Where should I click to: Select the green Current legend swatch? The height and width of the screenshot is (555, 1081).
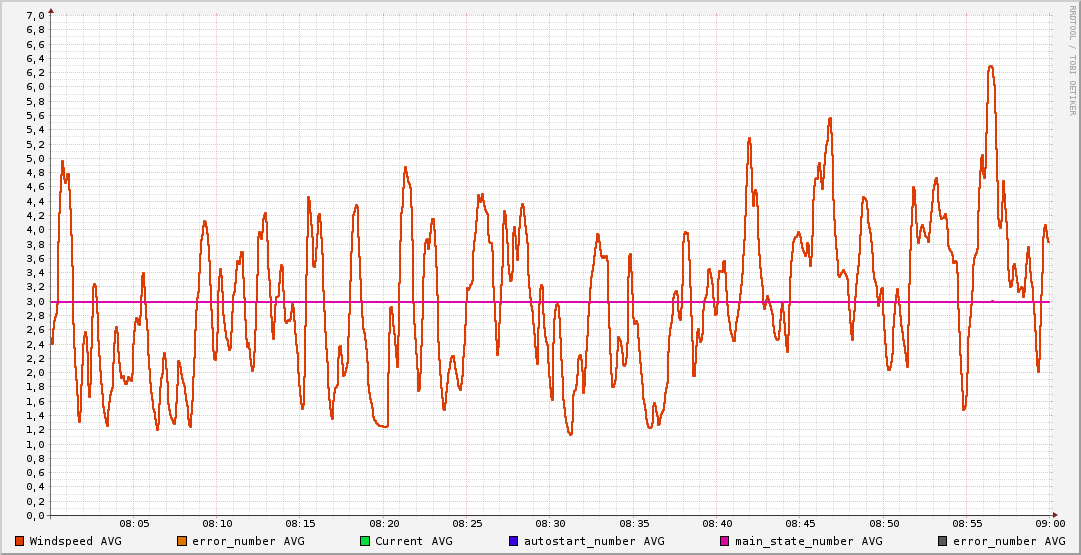[x=365, y=541]
